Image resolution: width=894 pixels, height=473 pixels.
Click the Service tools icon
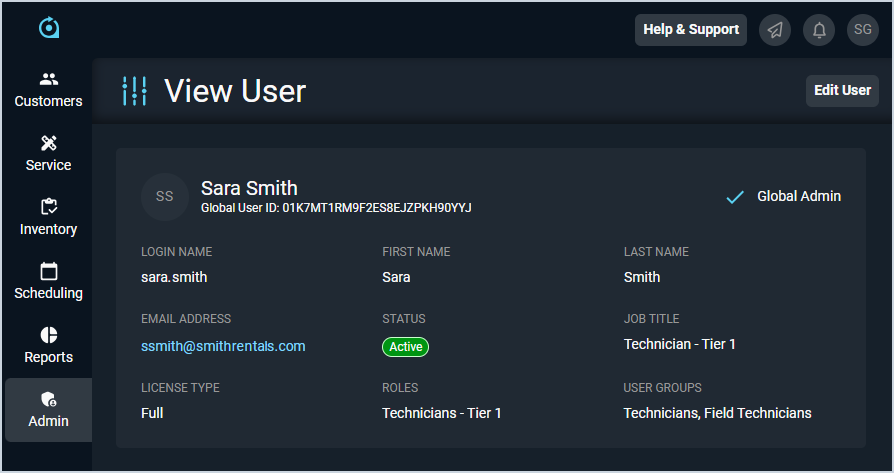click(48, 143)
